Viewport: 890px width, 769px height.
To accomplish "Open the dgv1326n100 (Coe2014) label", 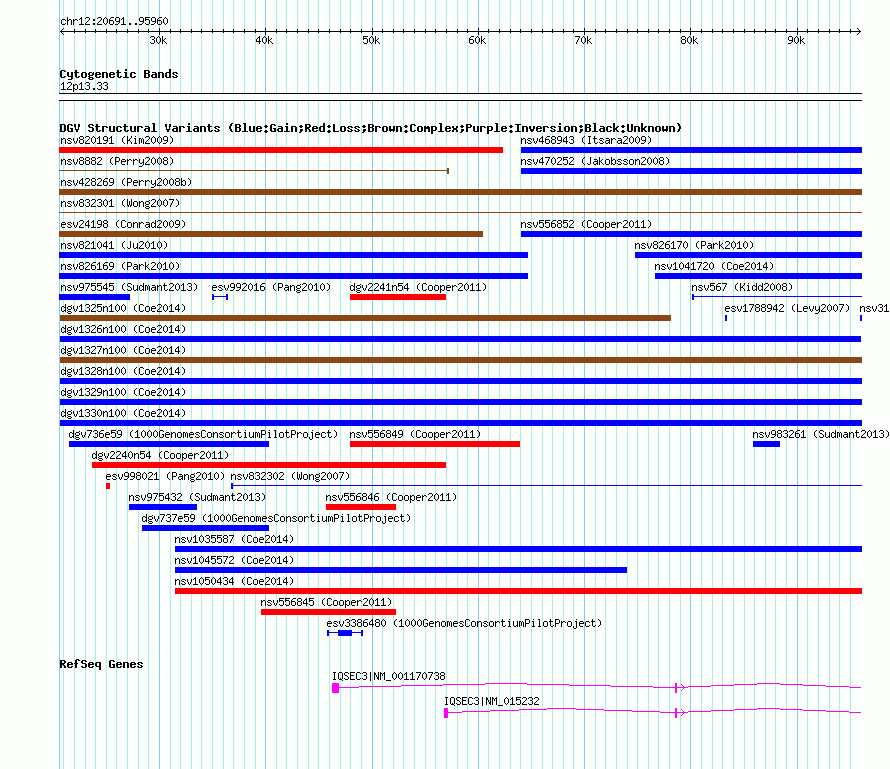I will tap(123, 329).
